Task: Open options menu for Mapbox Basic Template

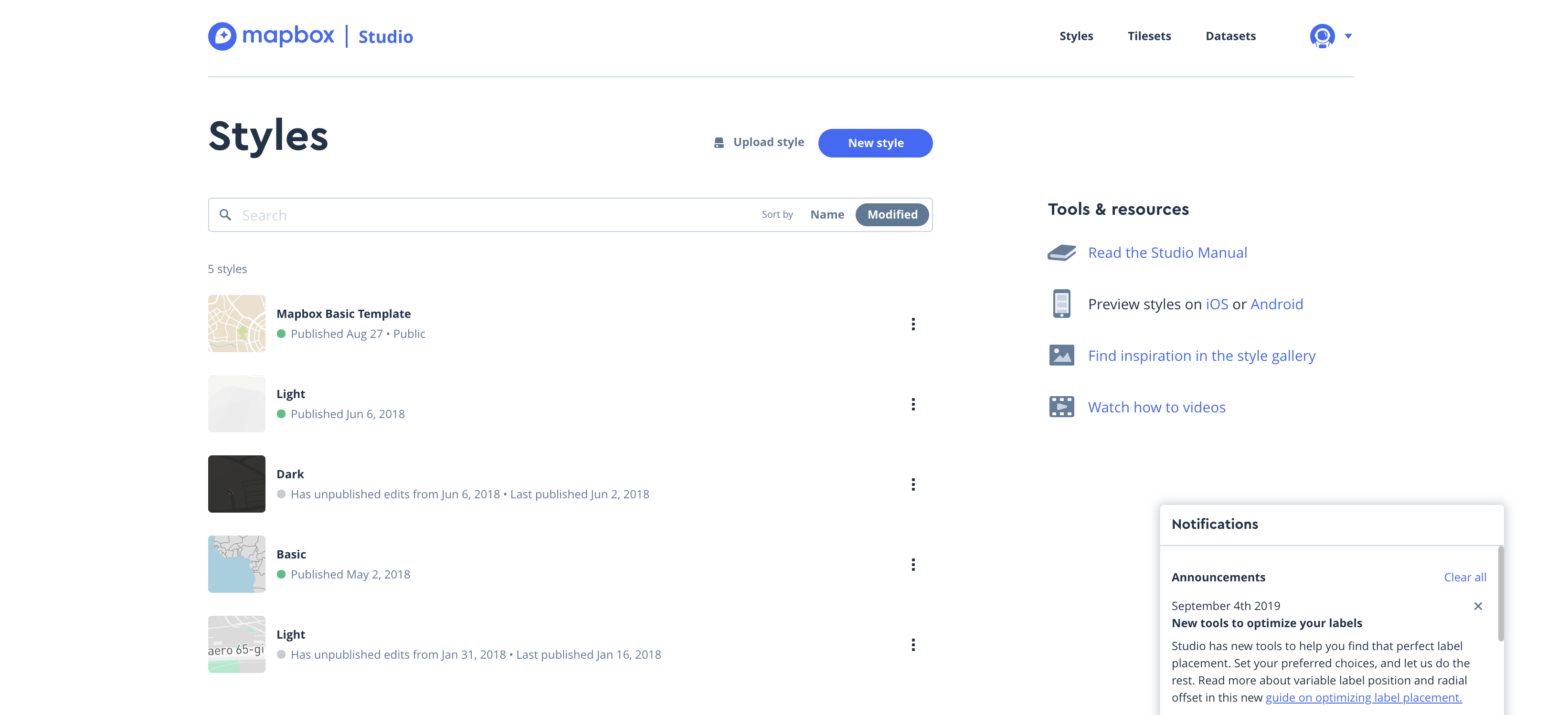Action: pos(912,325)
